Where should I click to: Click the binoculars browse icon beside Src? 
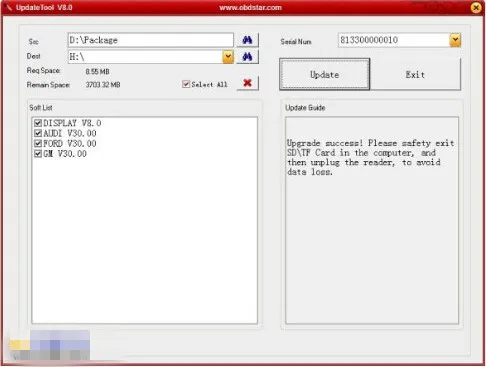(247, 40)
